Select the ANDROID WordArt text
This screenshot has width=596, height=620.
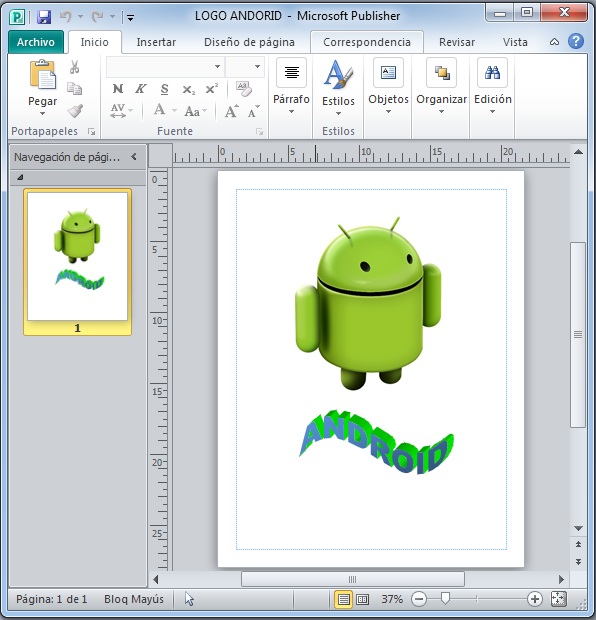point(377,442)
